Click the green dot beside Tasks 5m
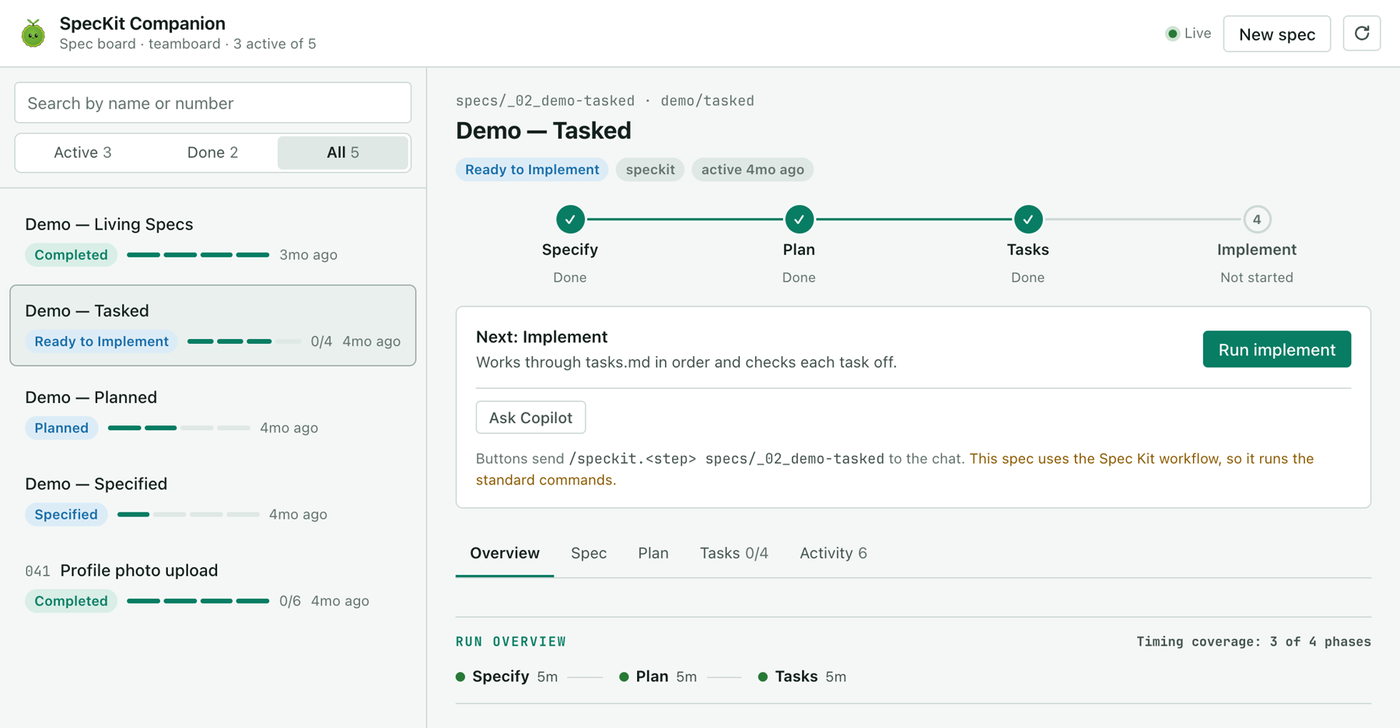This screenshot has height=728, width=1400. pyautogui.click(x=763, y=677)
